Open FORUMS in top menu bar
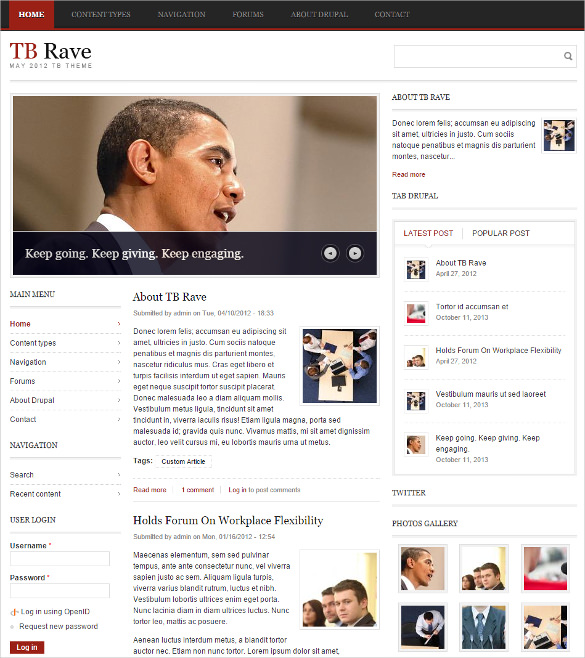Screen dimensions: 585x658 (248, 14)
